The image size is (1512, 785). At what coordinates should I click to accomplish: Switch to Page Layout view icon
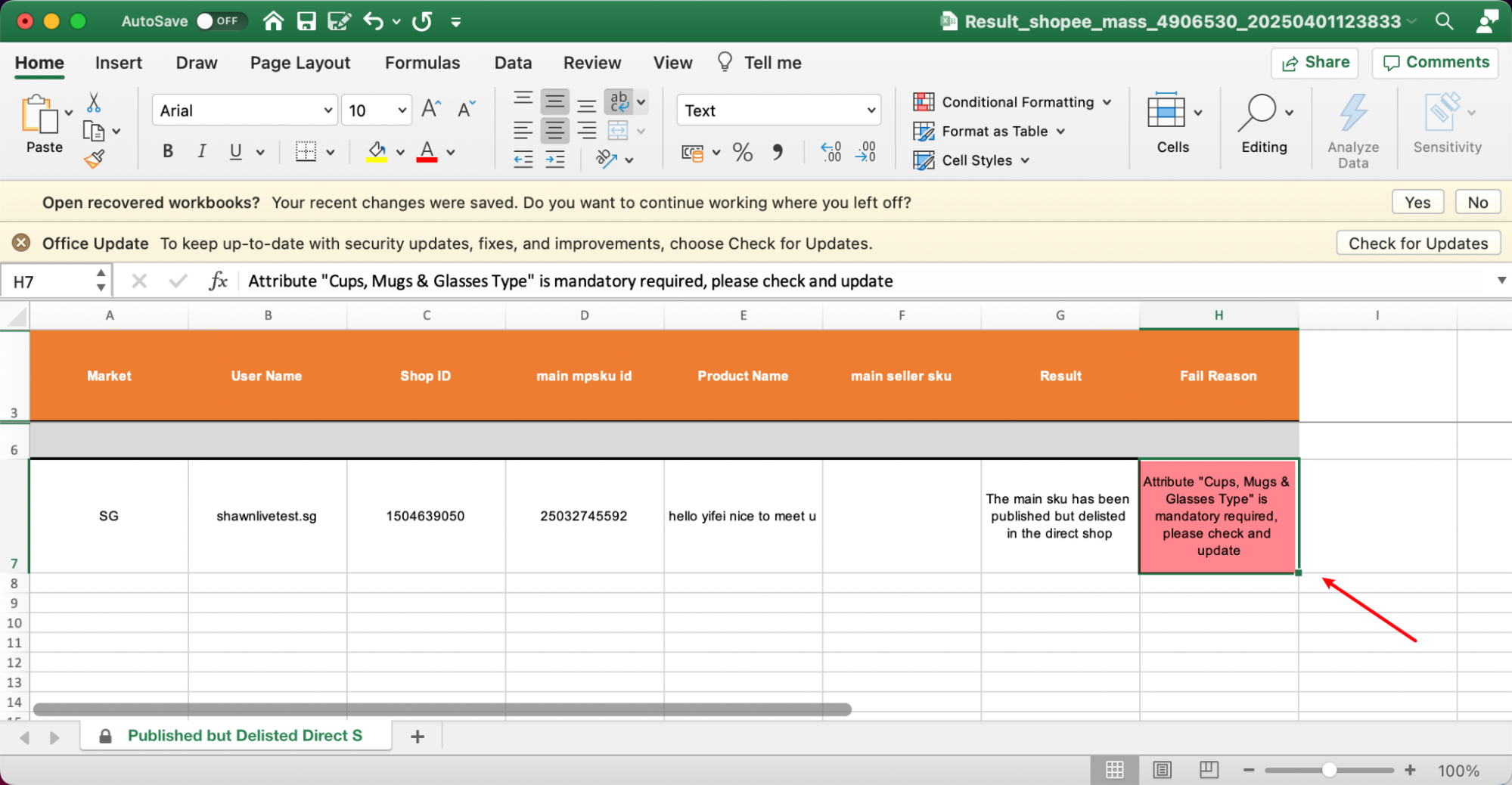click(x=1162, y=770)
